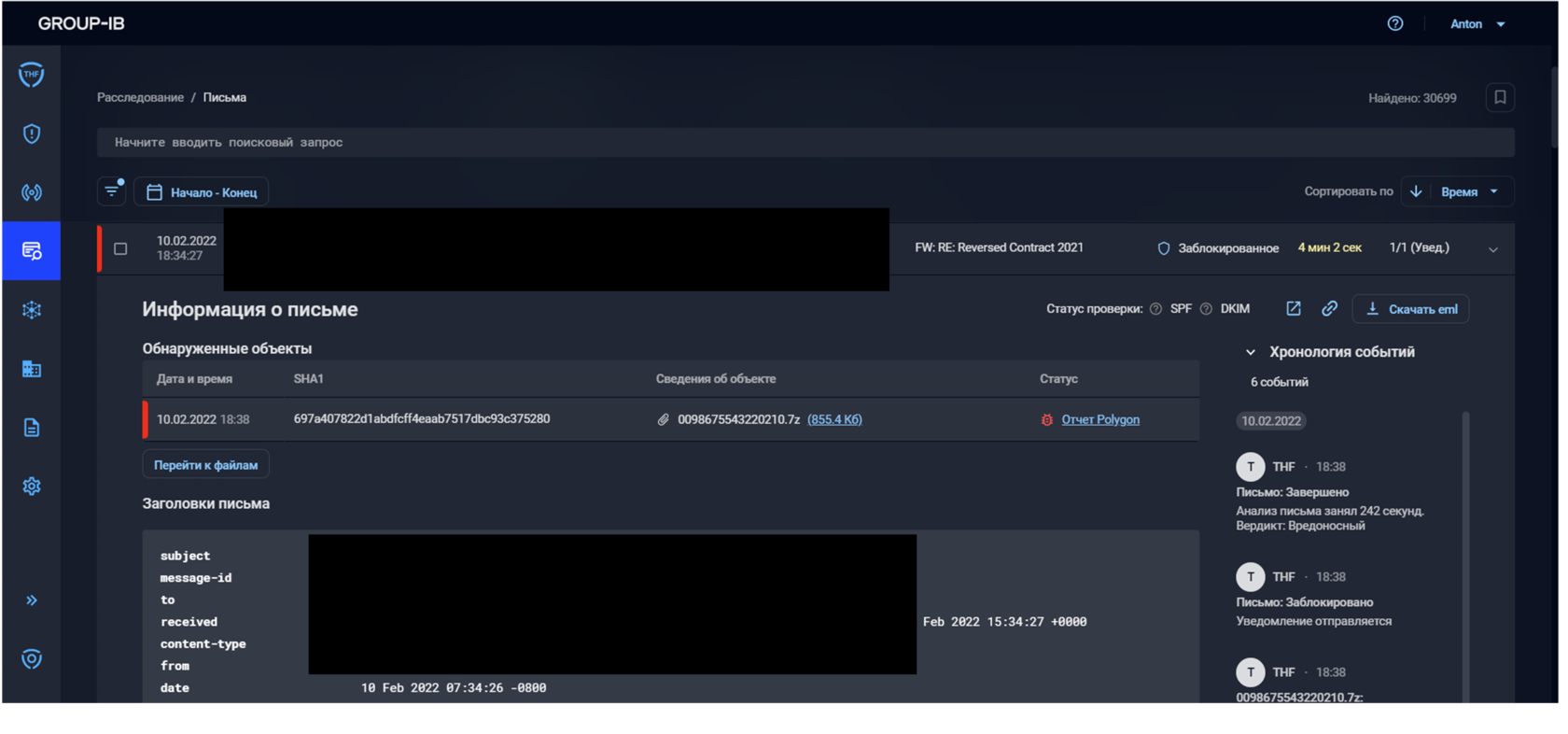Collapse Хронология событий section

click(1250, 352)
